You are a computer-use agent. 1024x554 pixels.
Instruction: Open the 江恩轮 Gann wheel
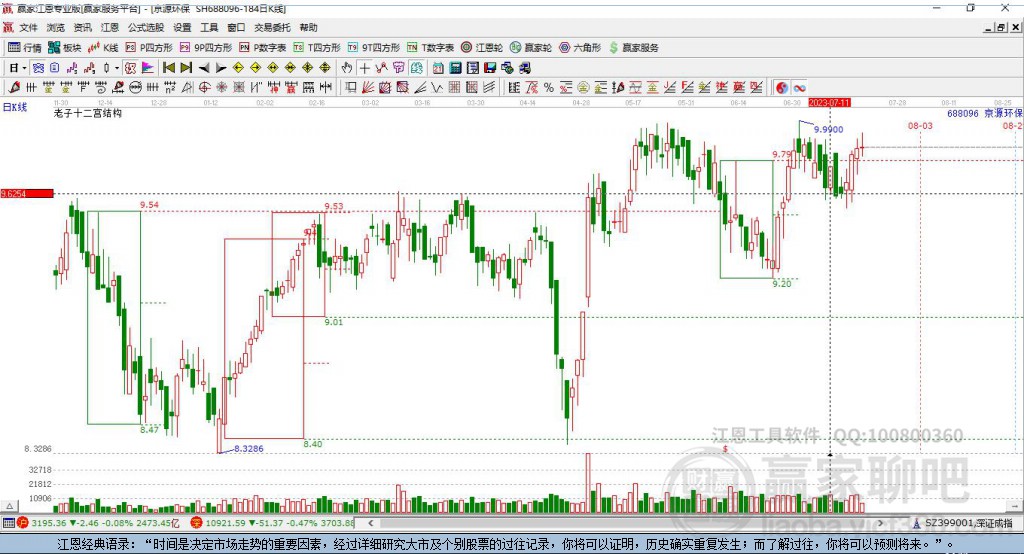point(481,48)
